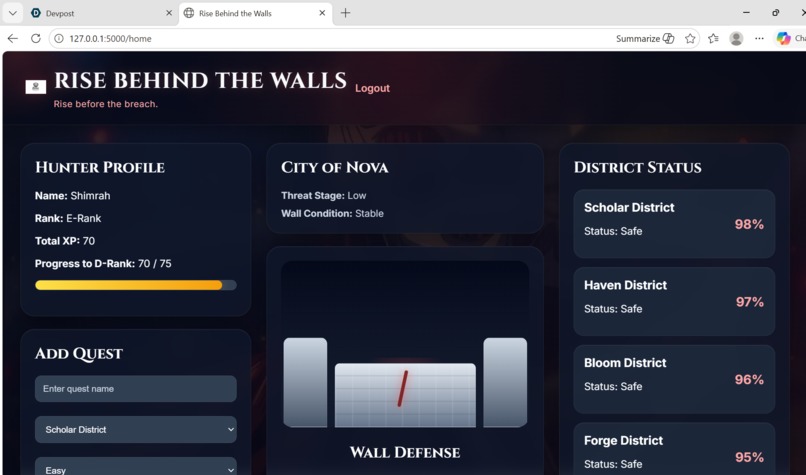Click the 95% Forge District value

749,457
